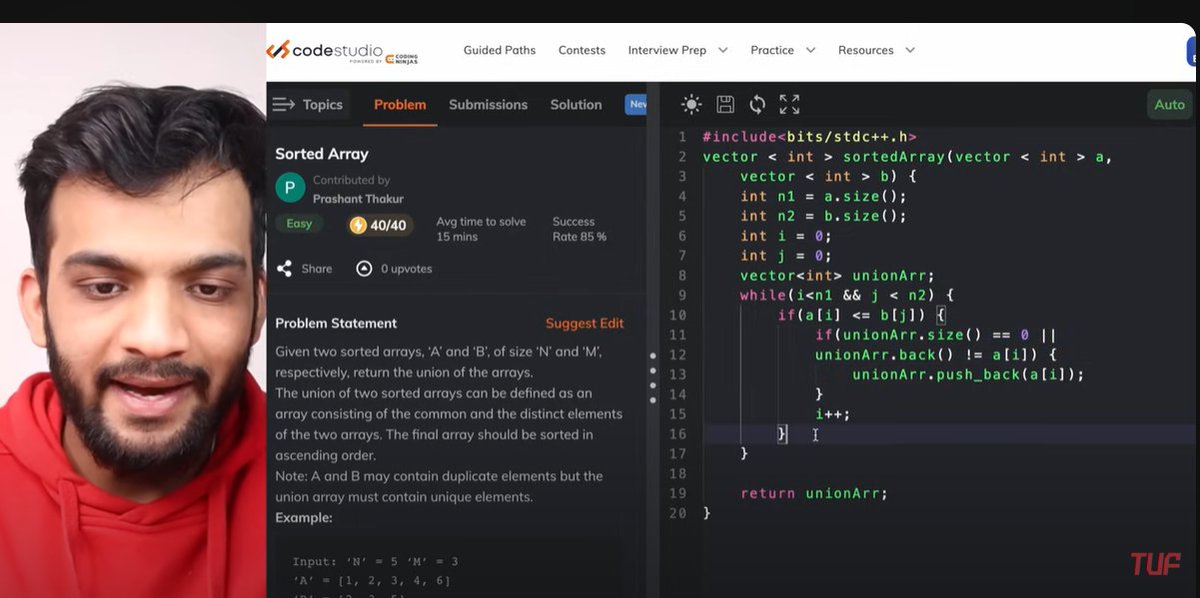1200x598 pixels.
Task: Click the upvote circle icon
Action: click(364, 268)
